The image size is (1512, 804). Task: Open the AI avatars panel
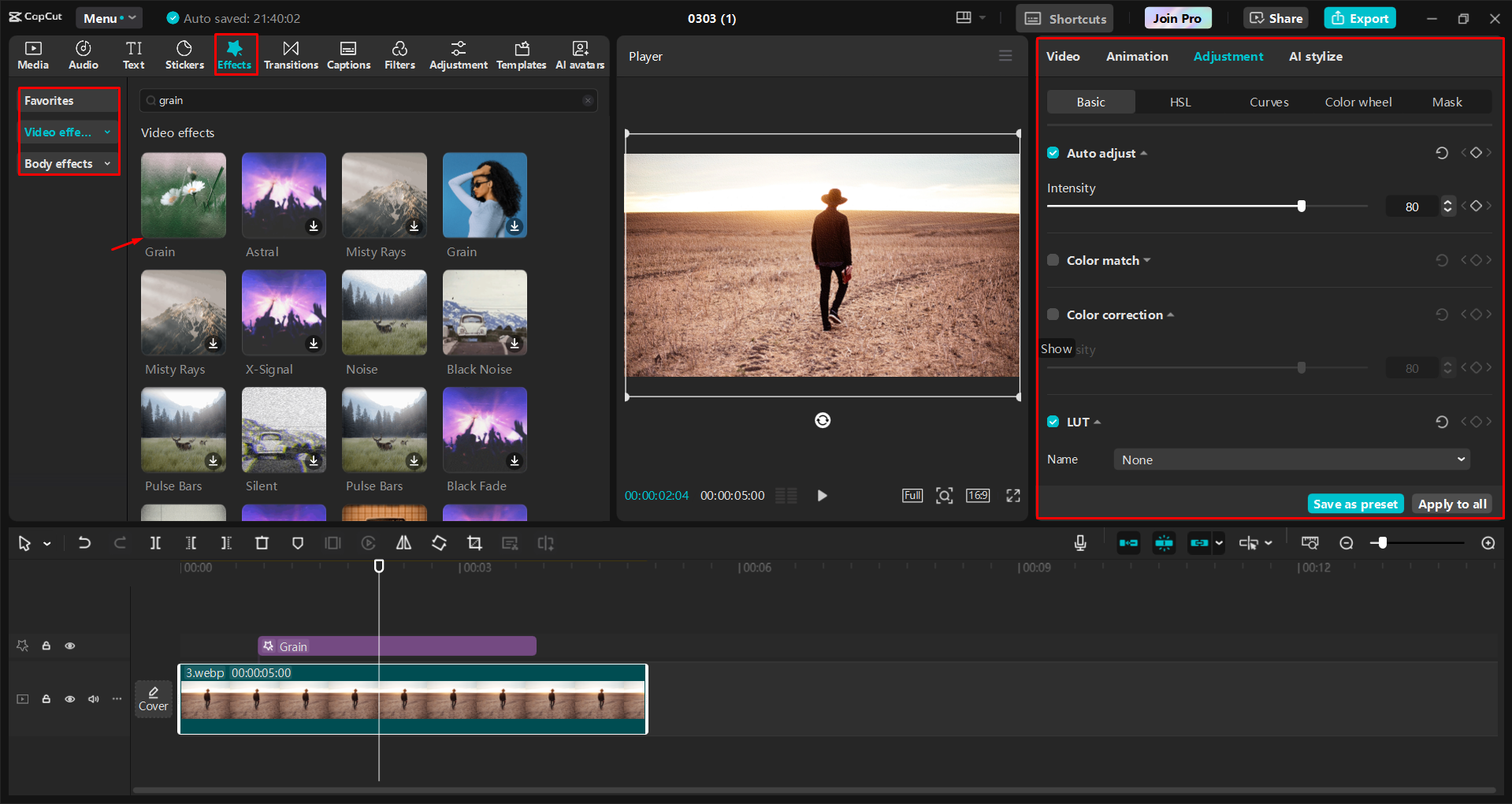coord(579,54)
